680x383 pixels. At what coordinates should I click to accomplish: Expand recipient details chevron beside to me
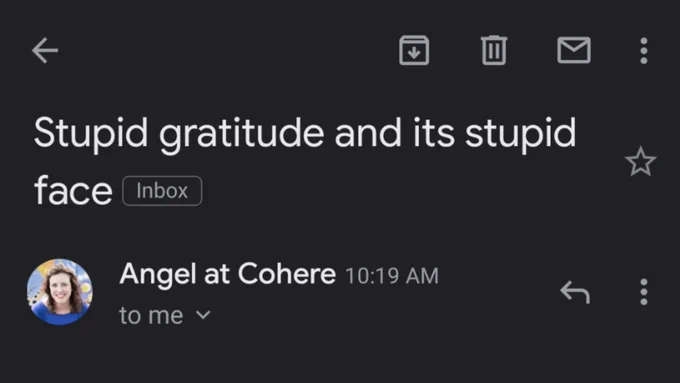[x=203, y=315]
